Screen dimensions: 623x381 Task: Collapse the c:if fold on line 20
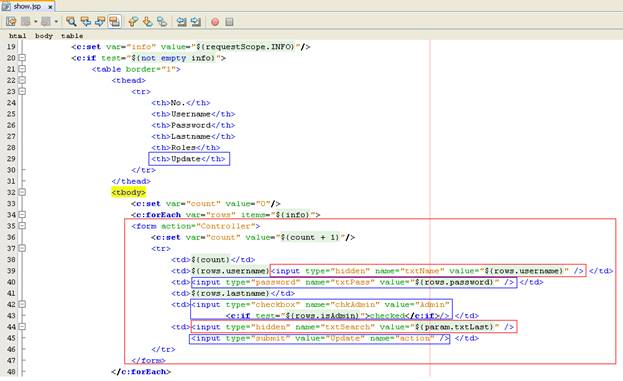(x=22, y=58)
